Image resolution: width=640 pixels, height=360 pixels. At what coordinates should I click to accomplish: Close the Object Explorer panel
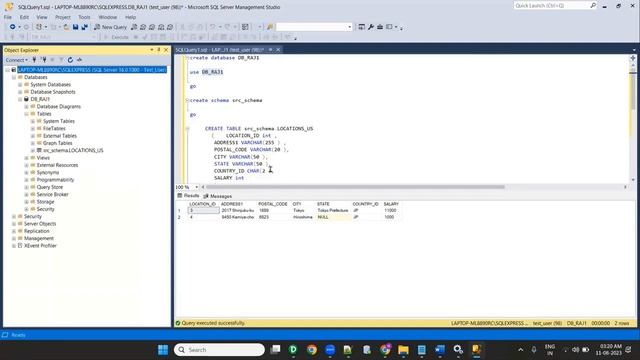pos(166,50)
